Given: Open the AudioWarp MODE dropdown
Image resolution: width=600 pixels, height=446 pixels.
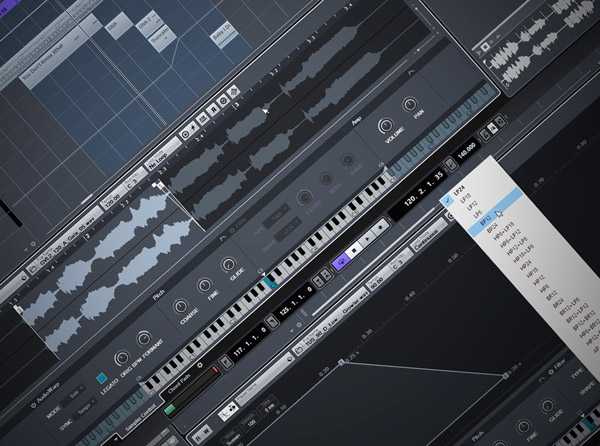Looking at the screenshot, I should point(75,394).
